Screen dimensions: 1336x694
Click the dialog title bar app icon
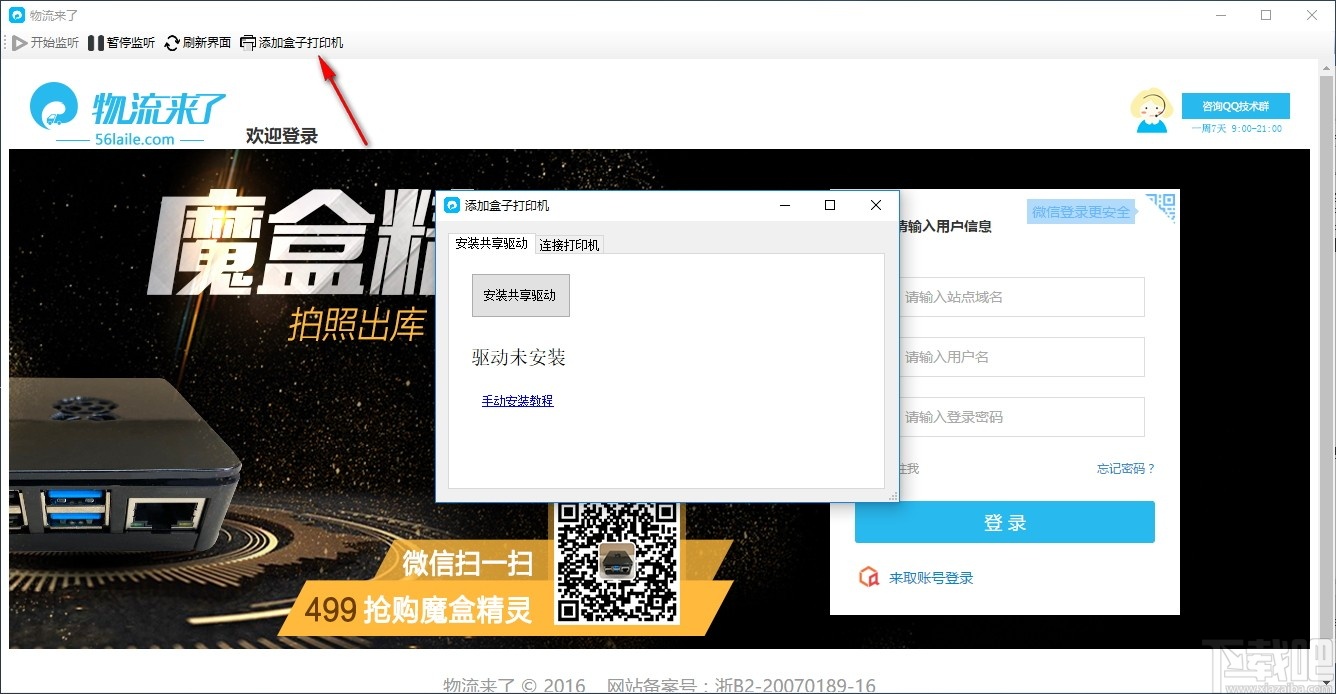[x=452, y=205]
